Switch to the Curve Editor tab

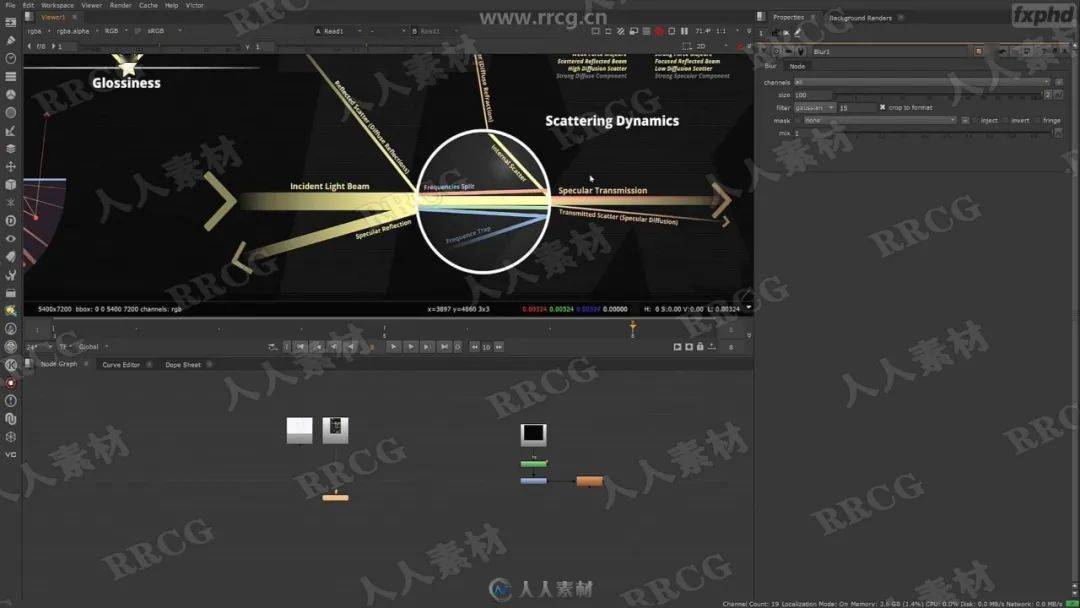(x=121, y=364)
